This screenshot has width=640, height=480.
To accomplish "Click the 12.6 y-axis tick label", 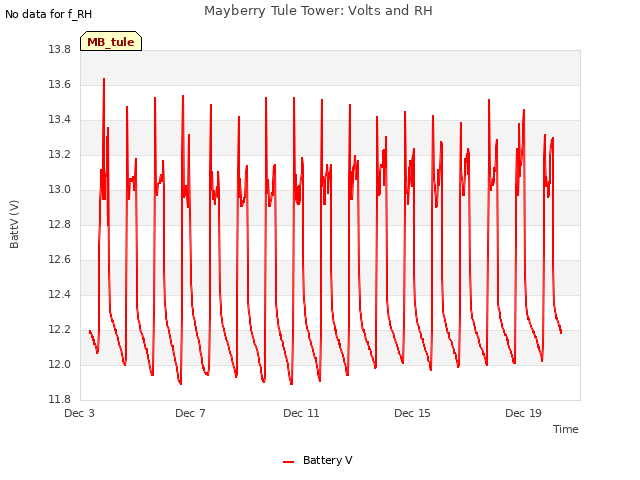I will coord(60,259).
